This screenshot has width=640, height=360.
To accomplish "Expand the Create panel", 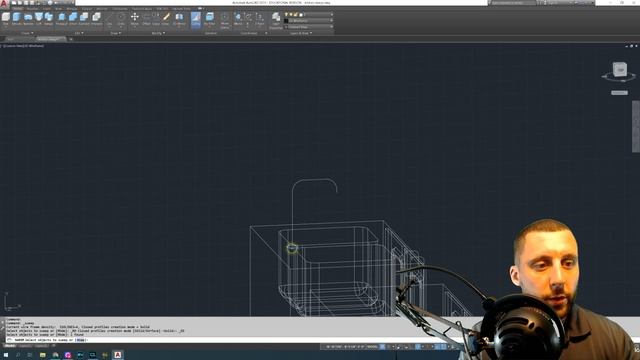I will coord(27,33).
